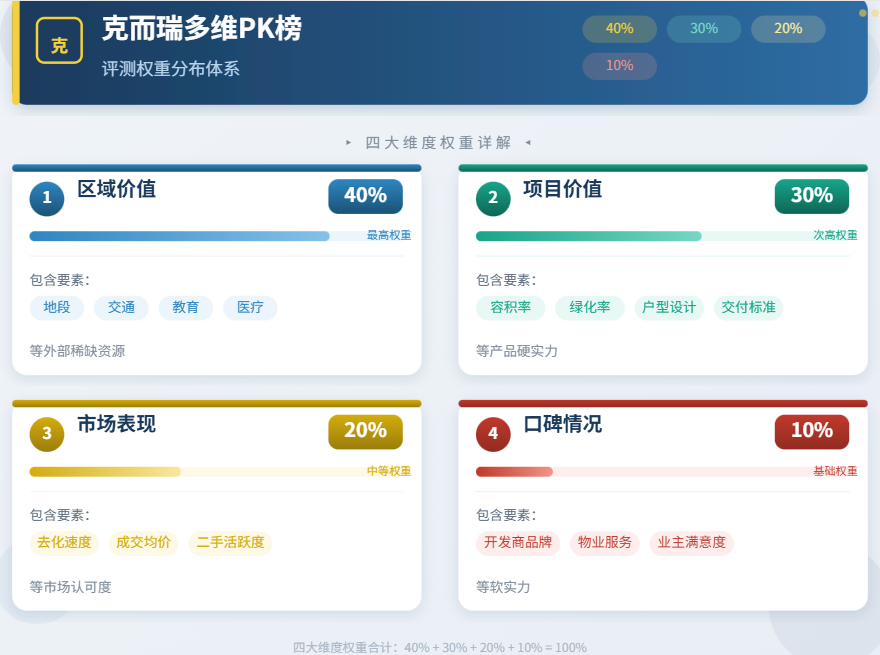
Task: Select the 40% pill in the header
Action: pyautogui.click(x=619, y=29)
